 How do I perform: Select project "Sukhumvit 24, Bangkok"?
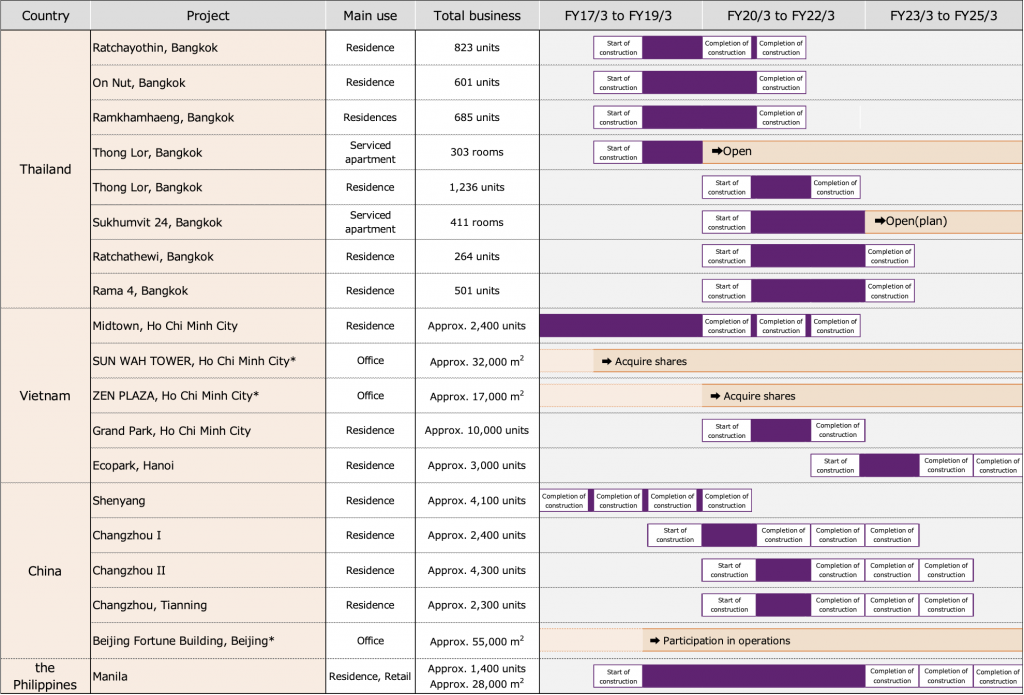tap(157, 223)
